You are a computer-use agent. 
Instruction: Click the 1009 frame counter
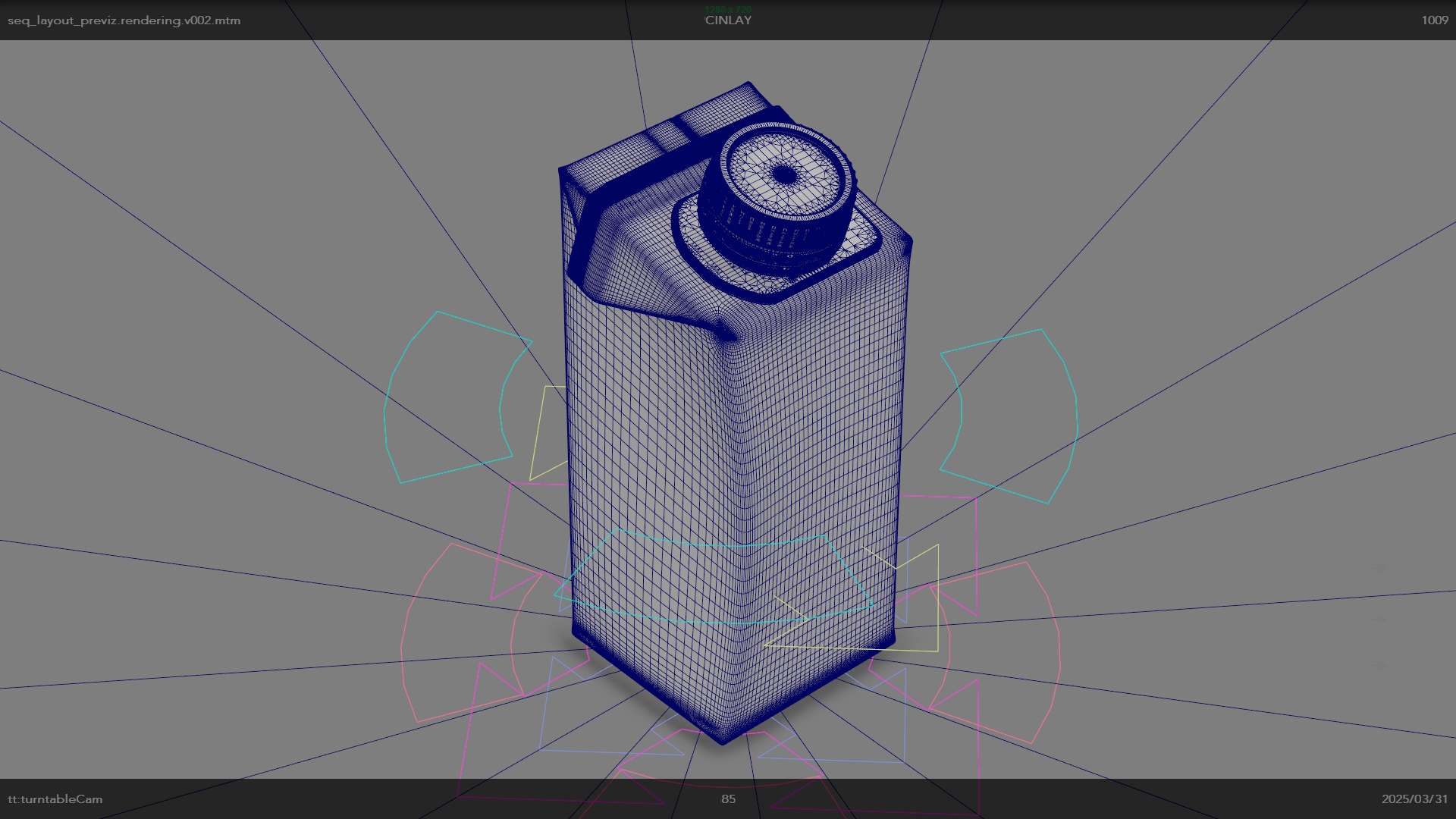point(1434,20)
